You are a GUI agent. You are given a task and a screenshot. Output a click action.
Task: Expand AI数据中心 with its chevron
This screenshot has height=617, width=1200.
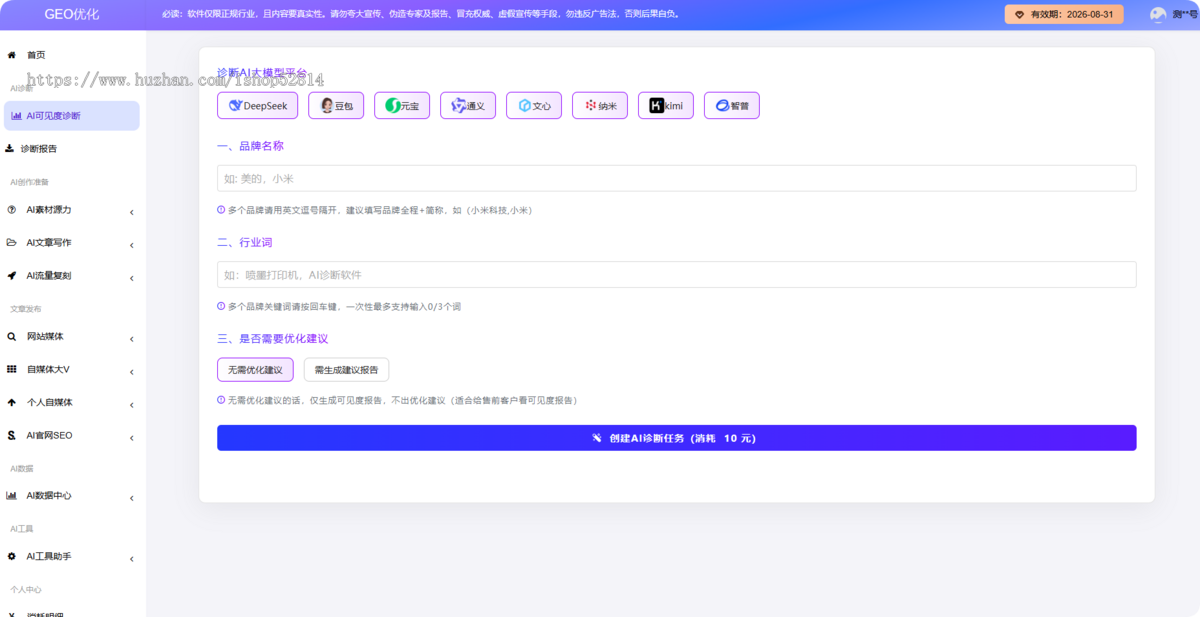coord(131,497)
